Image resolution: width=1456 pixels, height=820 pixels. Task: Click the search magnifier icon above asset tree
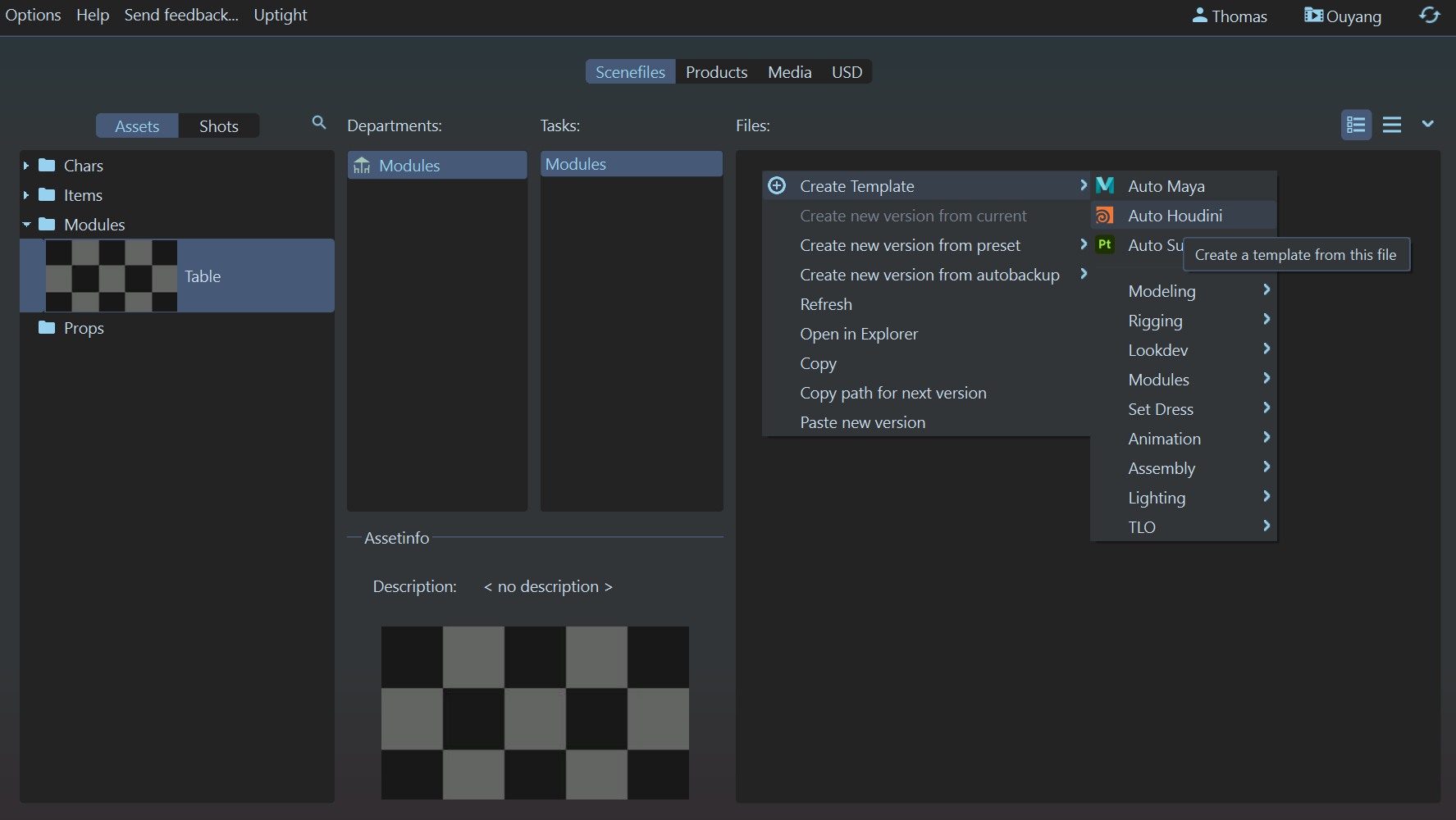point(319,123)
